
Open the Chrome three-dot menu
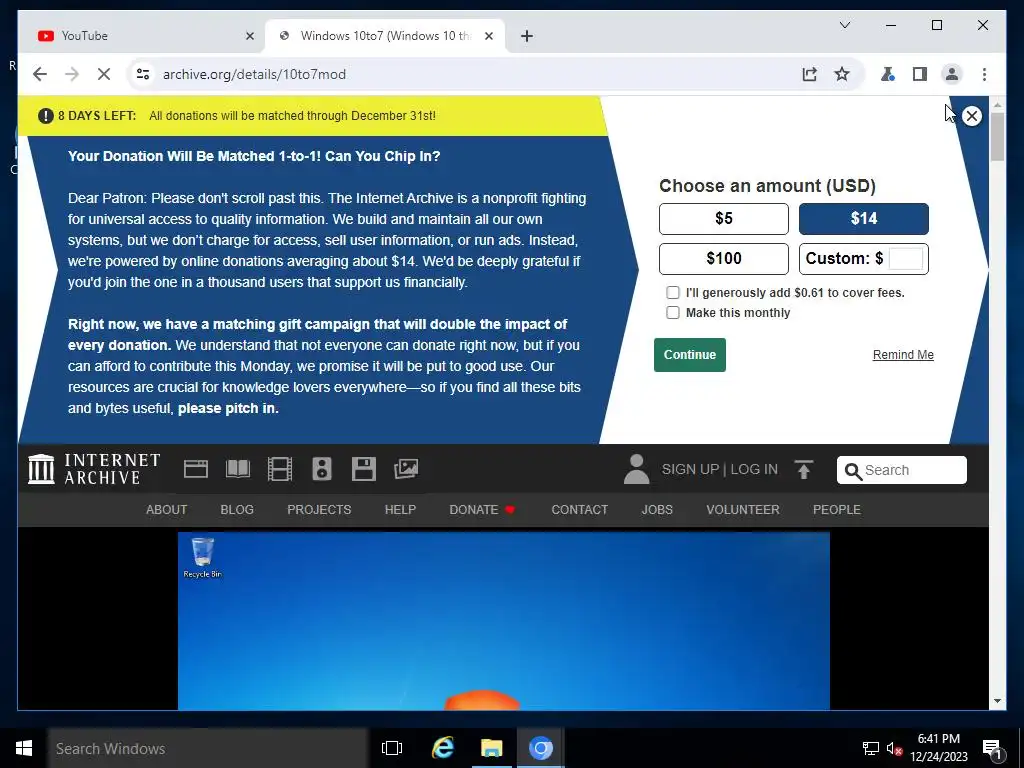pyautogui.click(x=984, y=74)
